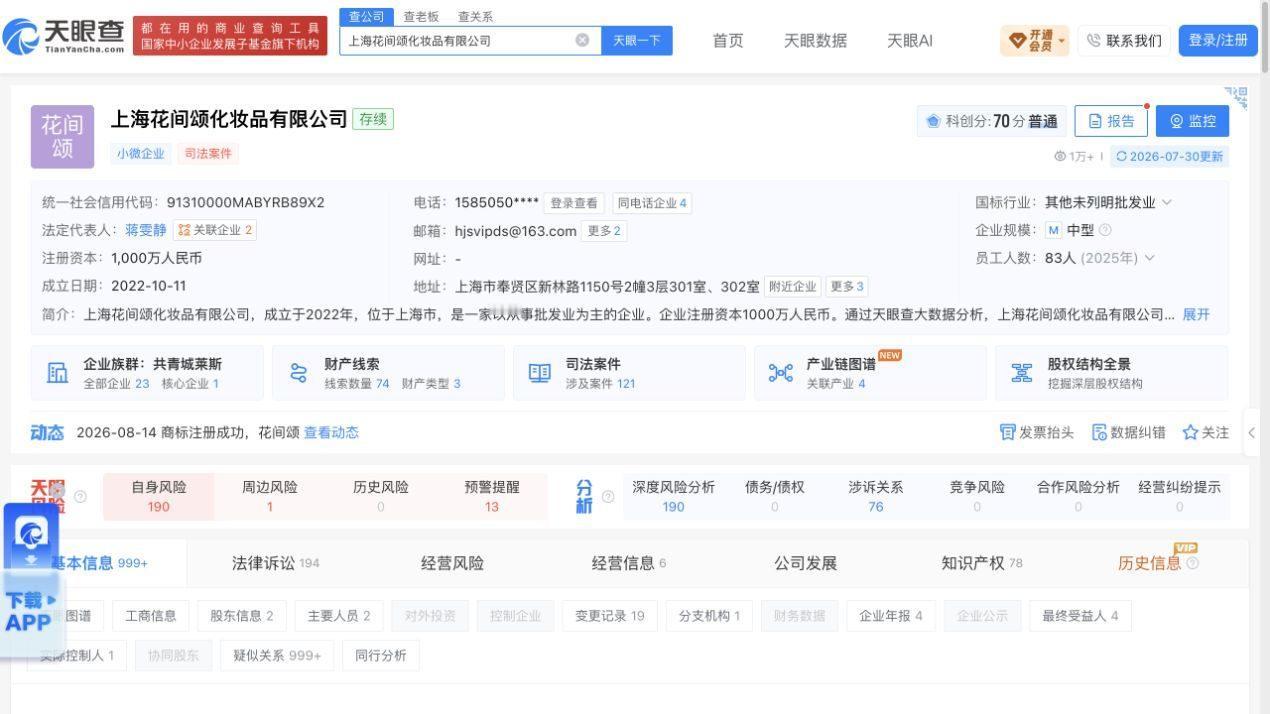Click 登录查看 to reveal phone

pyautogui.click(x=575, y=203)
